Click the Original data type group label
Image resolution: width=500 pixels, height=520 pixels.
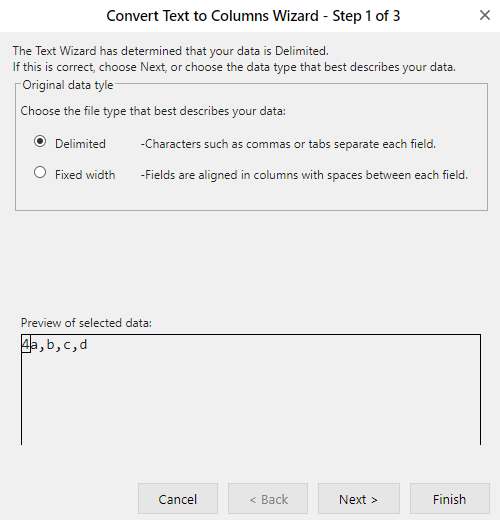click(68, 85)
